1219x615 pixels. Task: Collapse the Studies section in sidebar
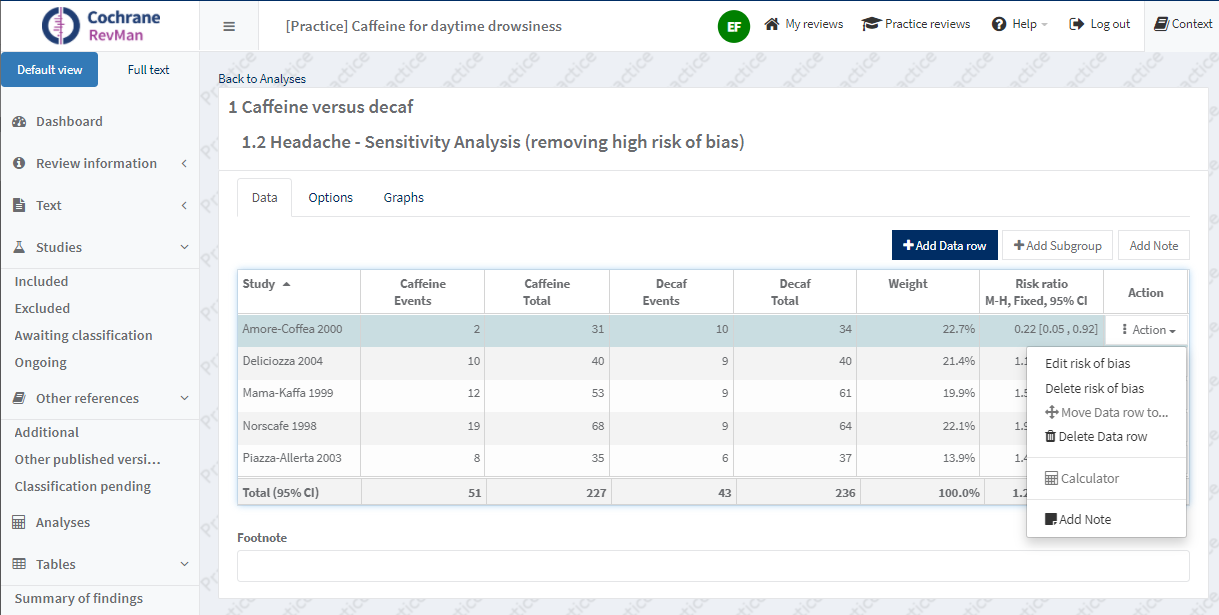(184, 247)
